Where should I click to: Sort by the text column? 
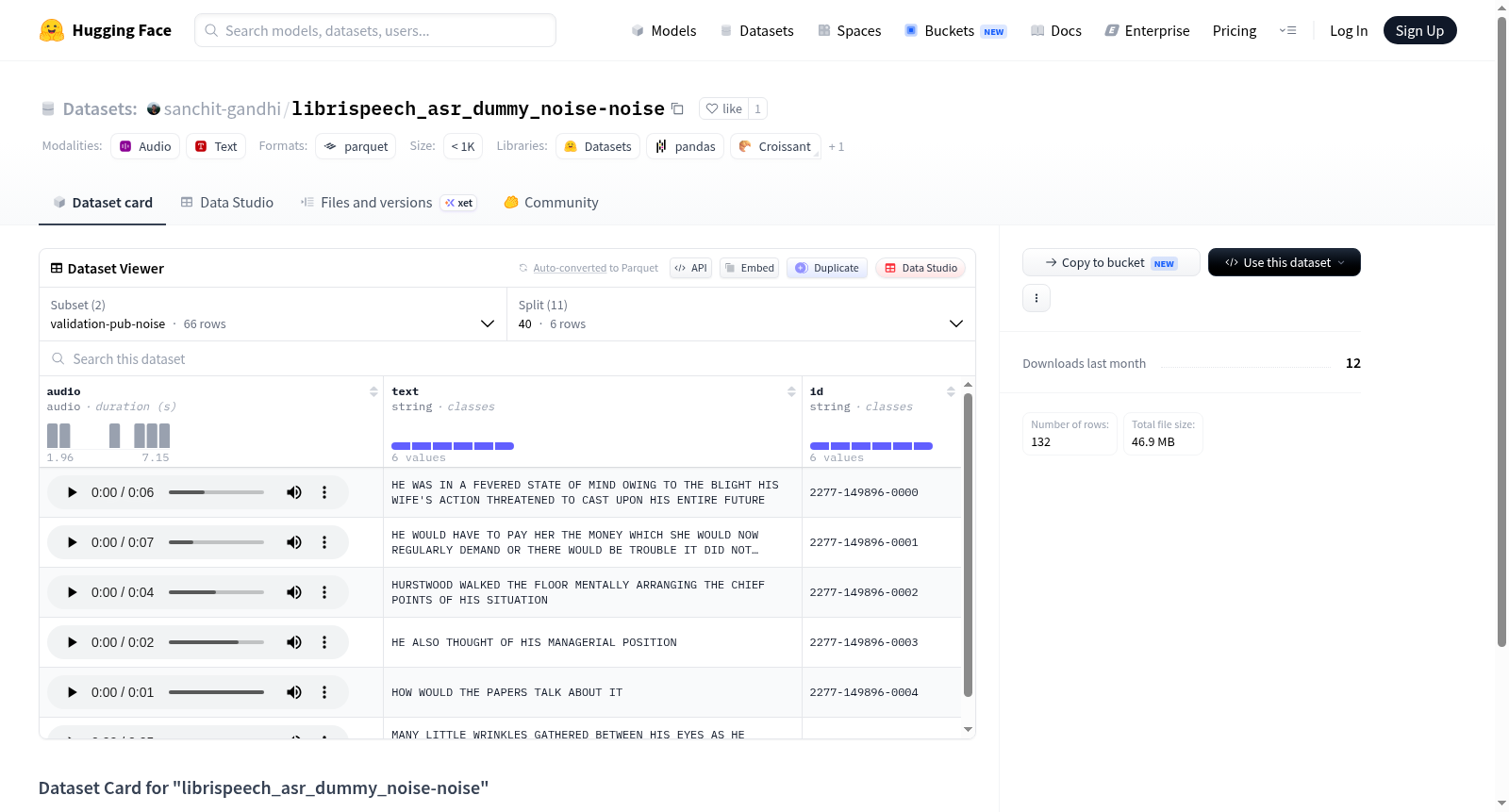(x=791, y=391)
